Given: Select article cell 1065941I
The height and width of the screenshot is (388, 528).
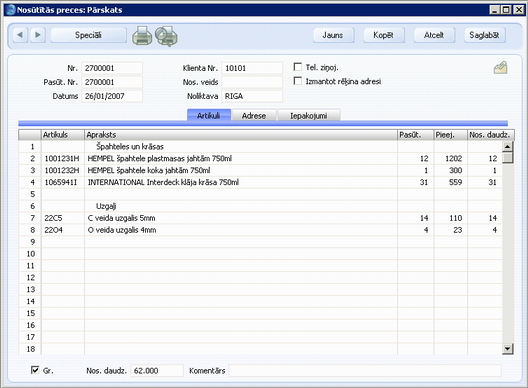Looking at the screenshot, I should pyautogui.click(x=62, y=182).
